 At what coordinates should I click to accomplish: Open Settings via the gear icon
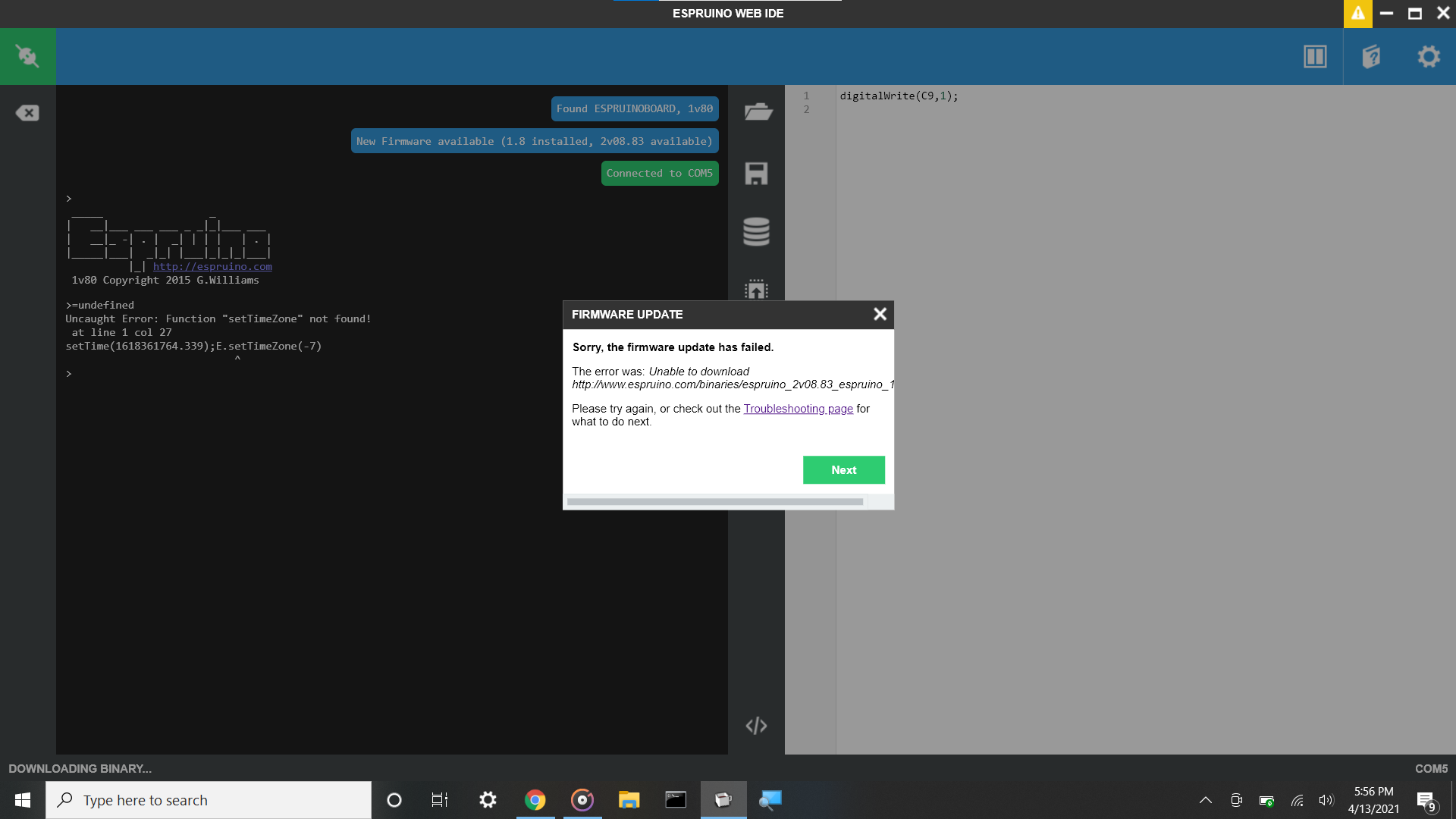click(1429, 57)
